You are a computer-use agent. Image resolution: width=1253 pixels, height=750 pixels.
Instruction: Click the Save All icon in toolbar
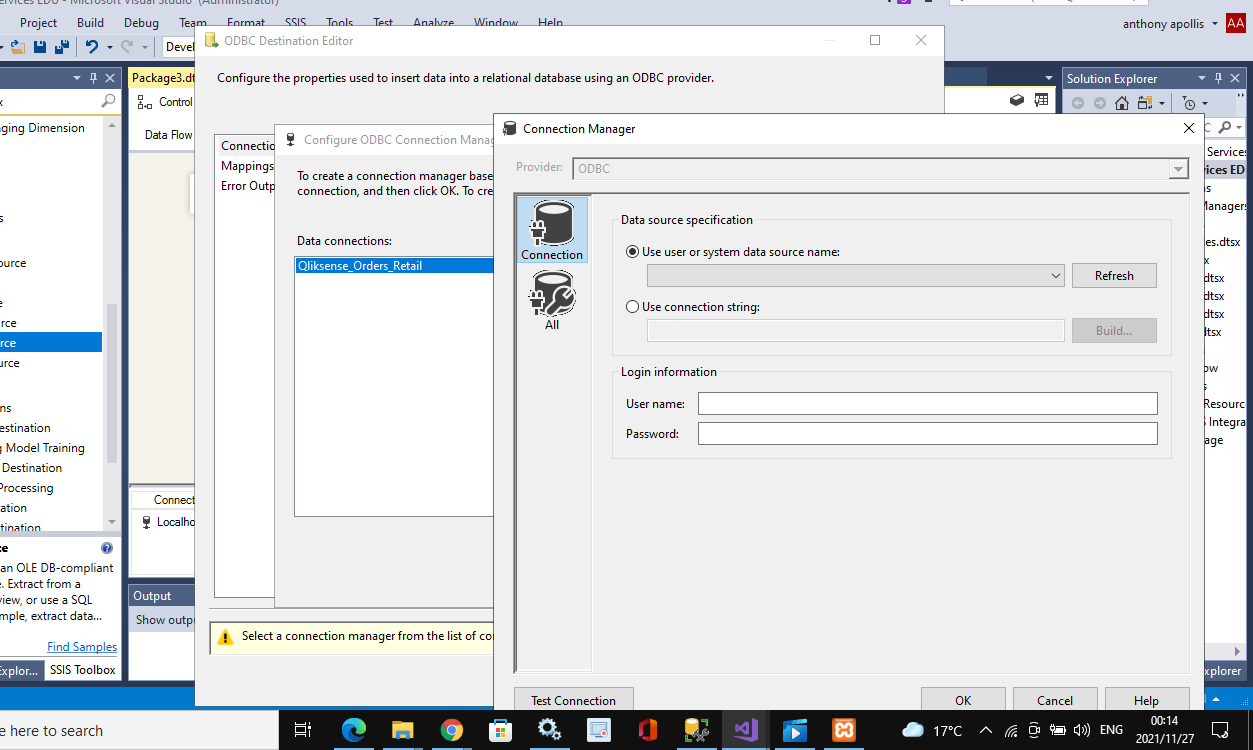click(x=61, y=47)
